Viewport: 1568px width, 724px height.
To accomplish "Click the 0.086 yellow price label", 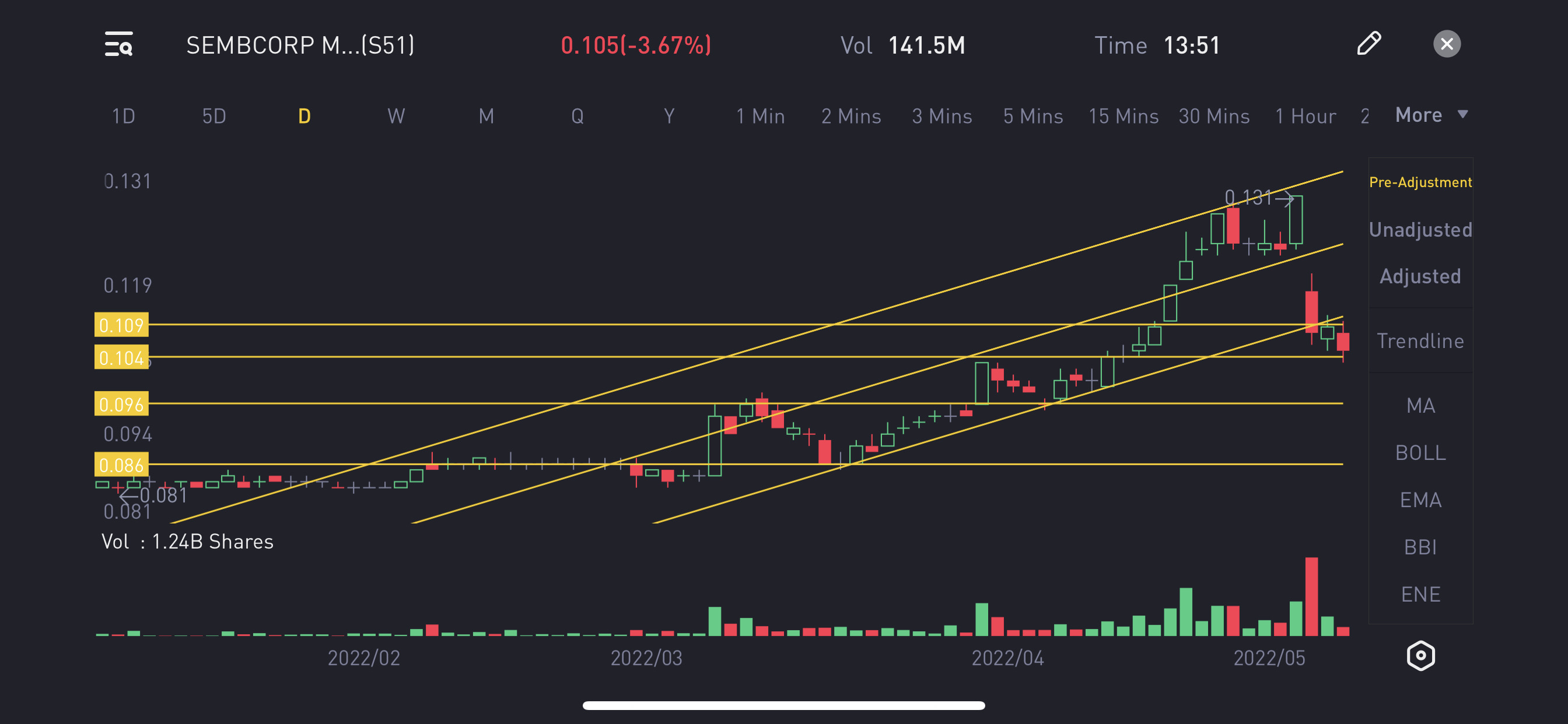I will 121,465.
